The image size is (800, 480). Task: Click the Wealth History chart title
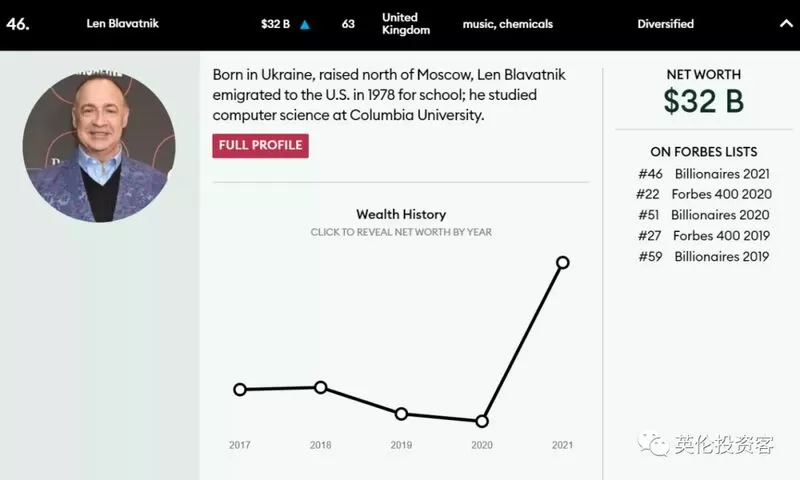pyautogui.click(x=401, y=214)
